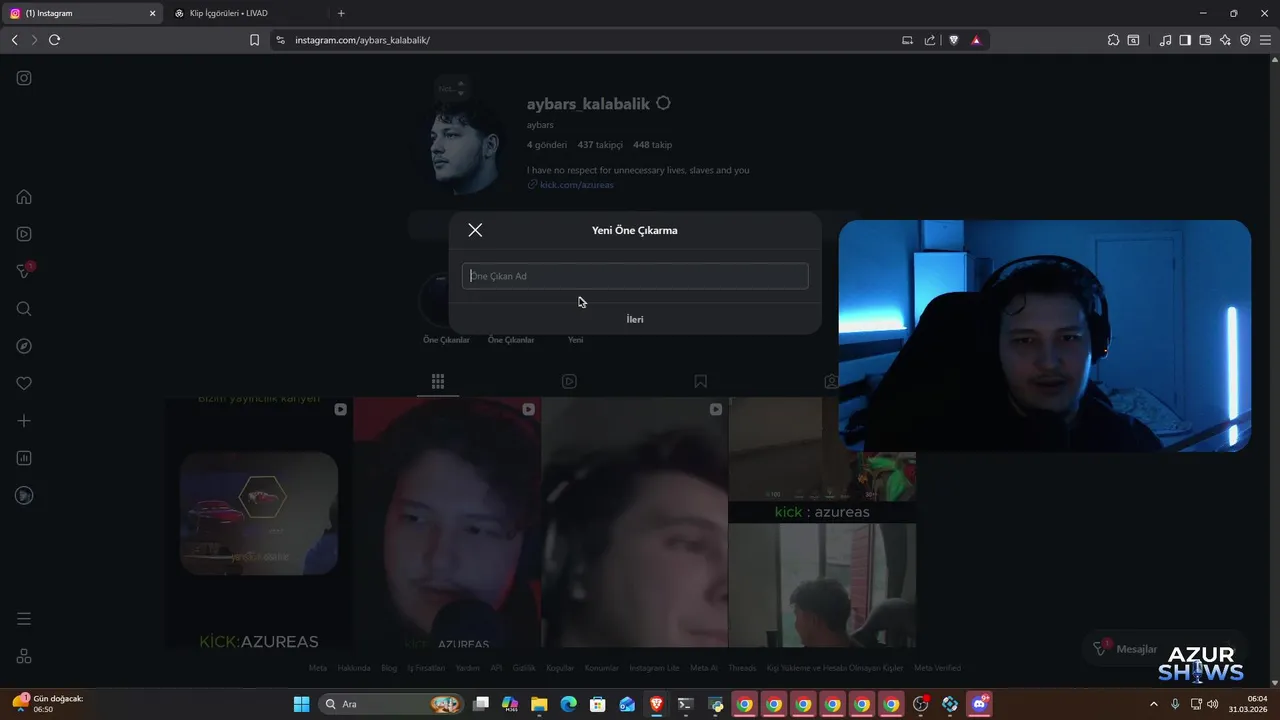
Task: Switch to the Saved bookmark tab
Action: [701, 381]
